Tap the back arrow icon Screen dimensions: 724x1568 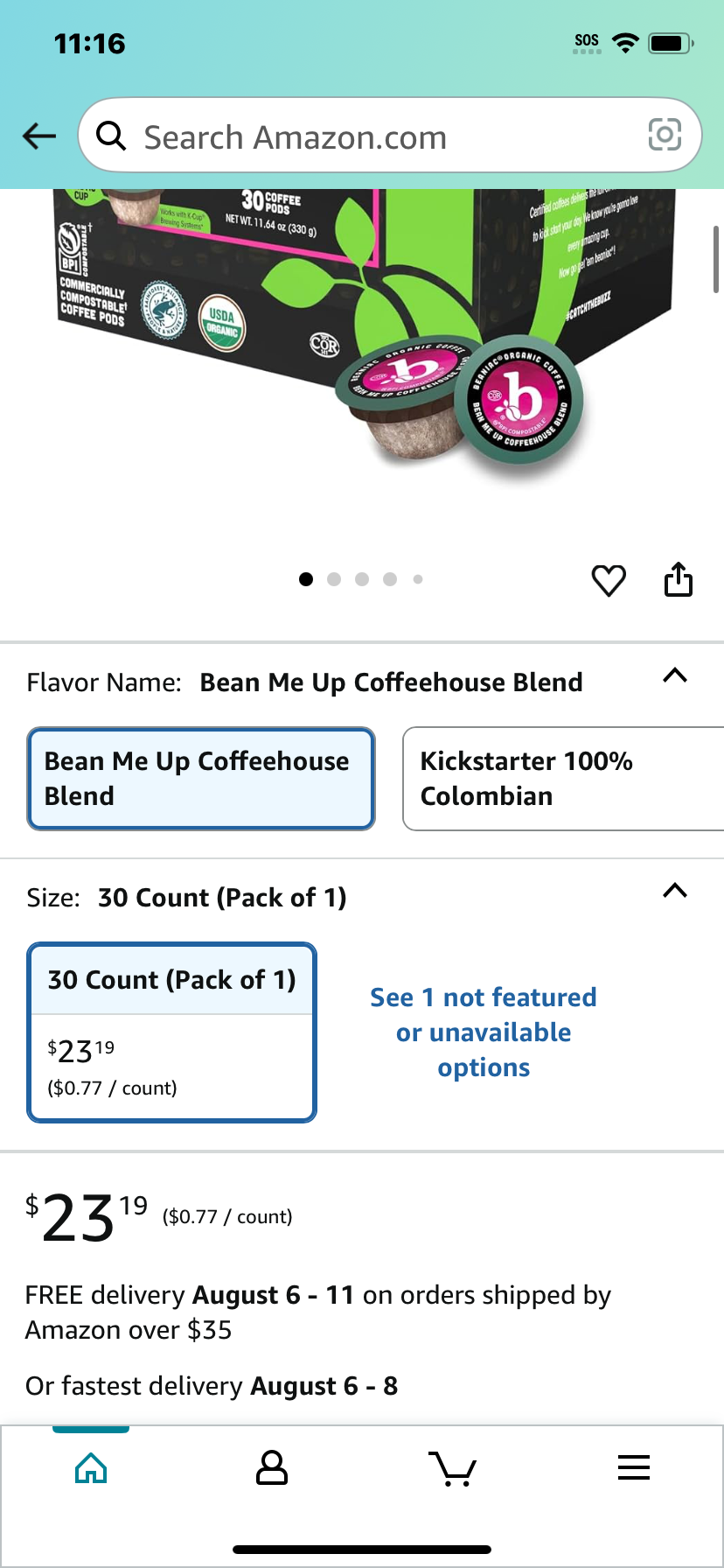point(39,136)
